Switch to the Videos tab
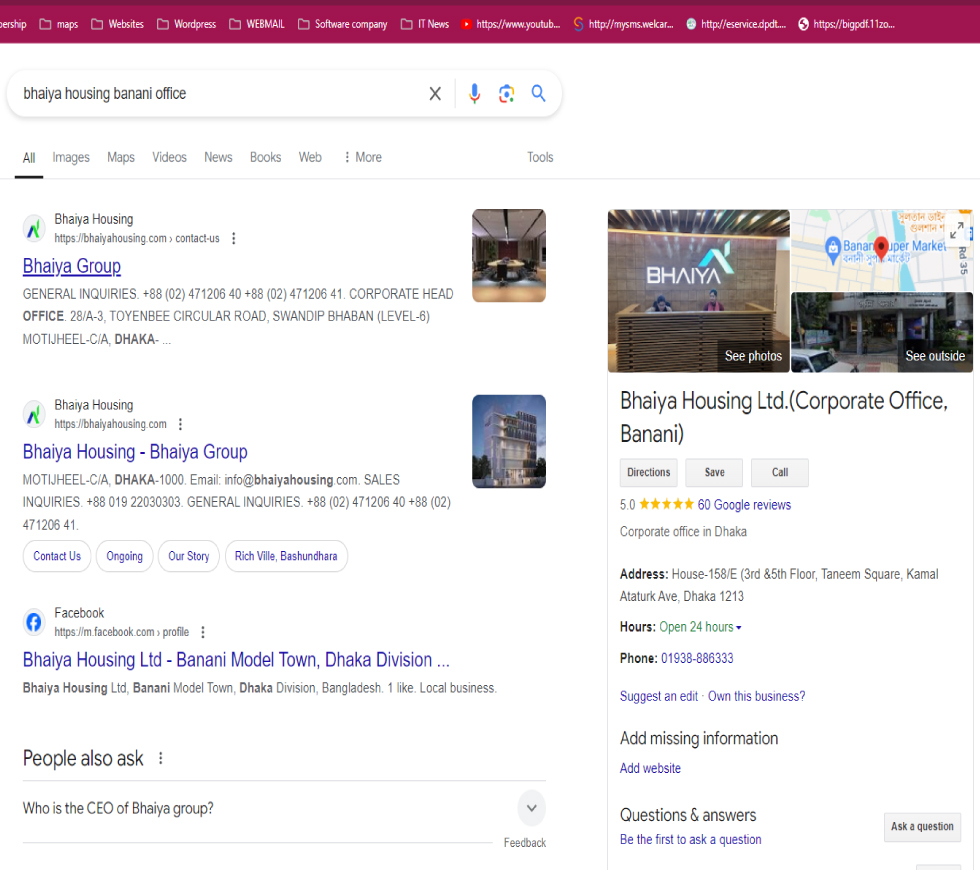Image resolution: width=980 pixels, height=870 pixels. point(169,158)
